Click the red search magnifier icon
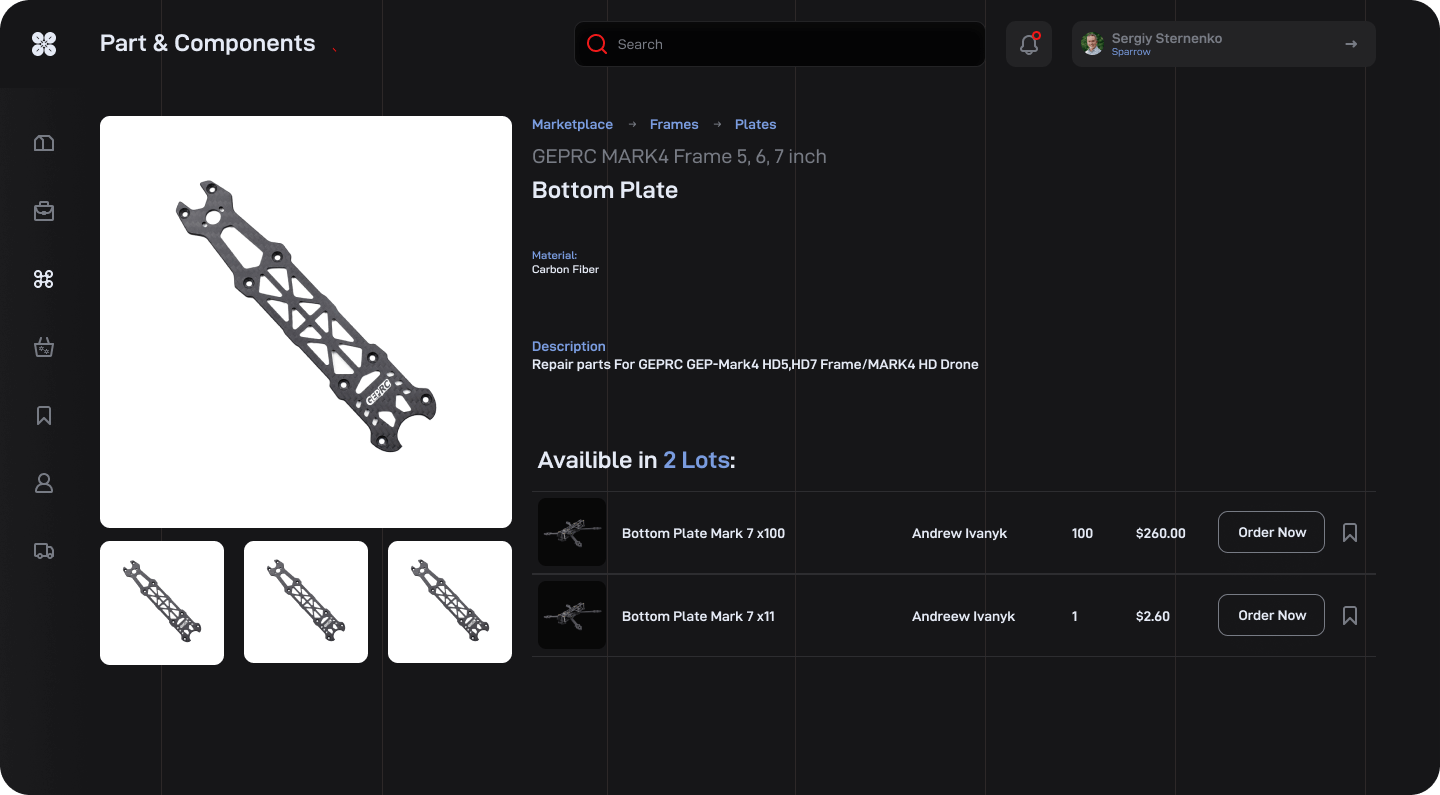1440x795 pixels. click(x=597, y=44)
